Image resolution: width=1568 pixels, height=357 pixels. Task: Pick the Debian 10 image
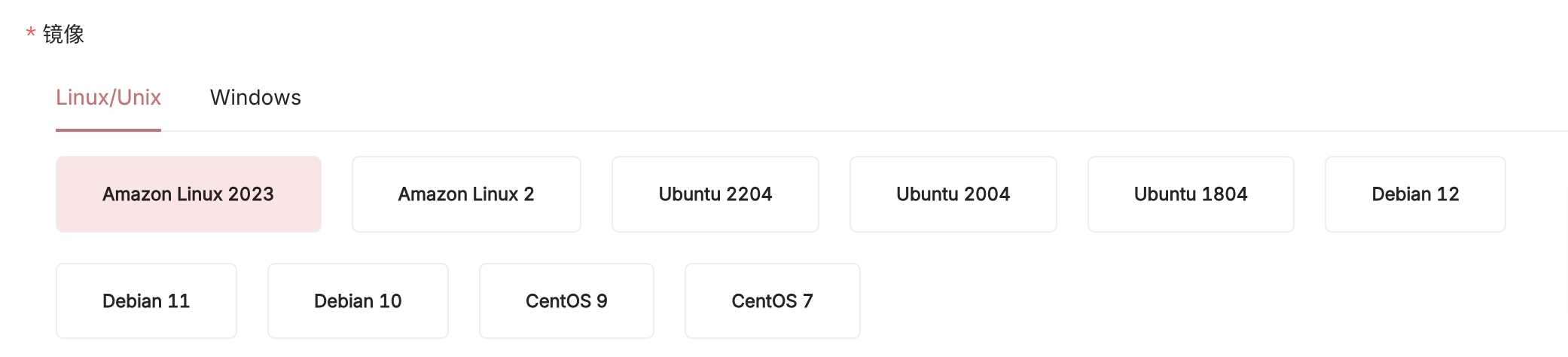[x=358, y=301]
